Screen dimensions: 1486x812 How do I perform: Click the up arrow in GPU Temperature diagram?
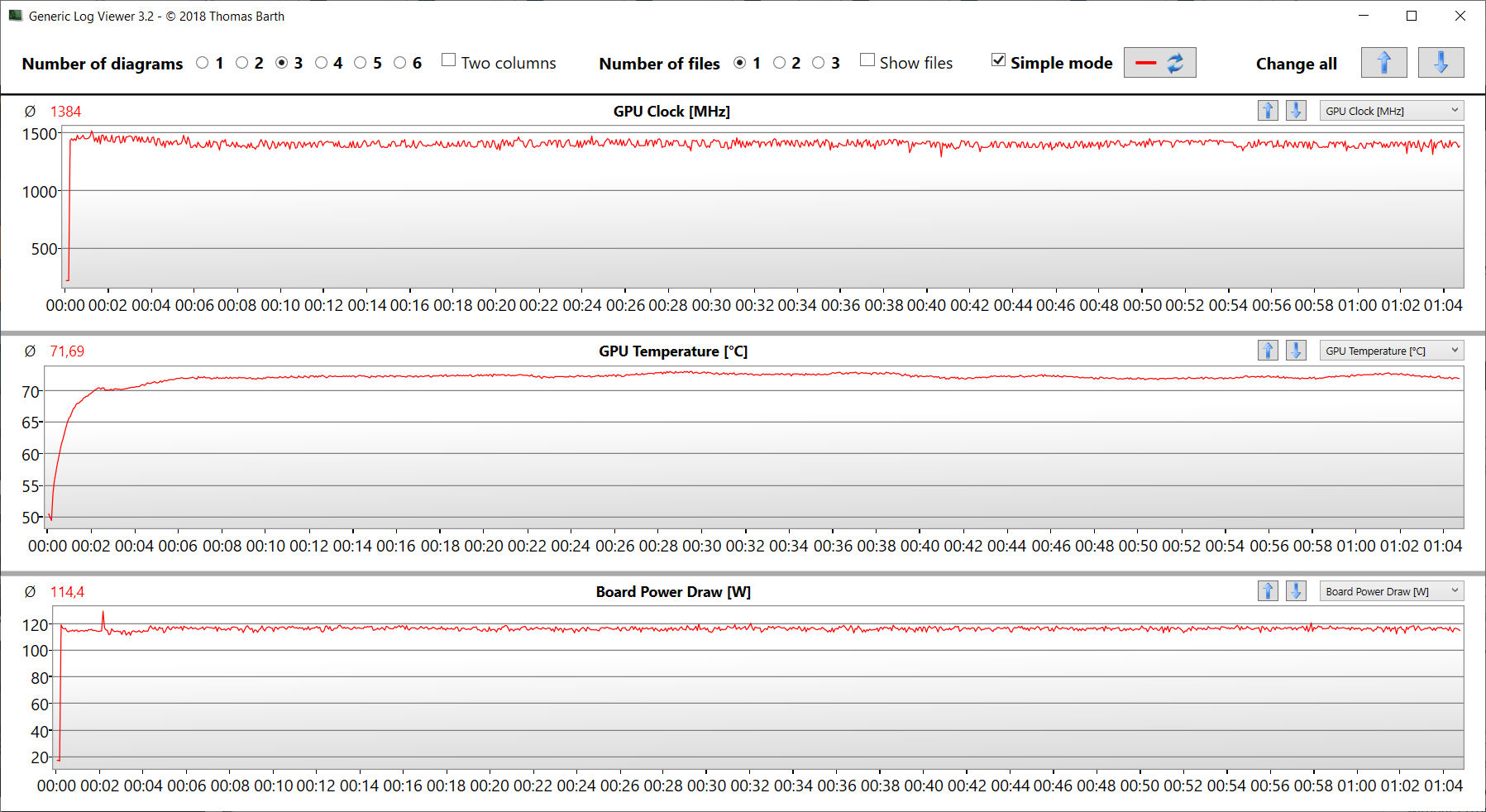1268,351
